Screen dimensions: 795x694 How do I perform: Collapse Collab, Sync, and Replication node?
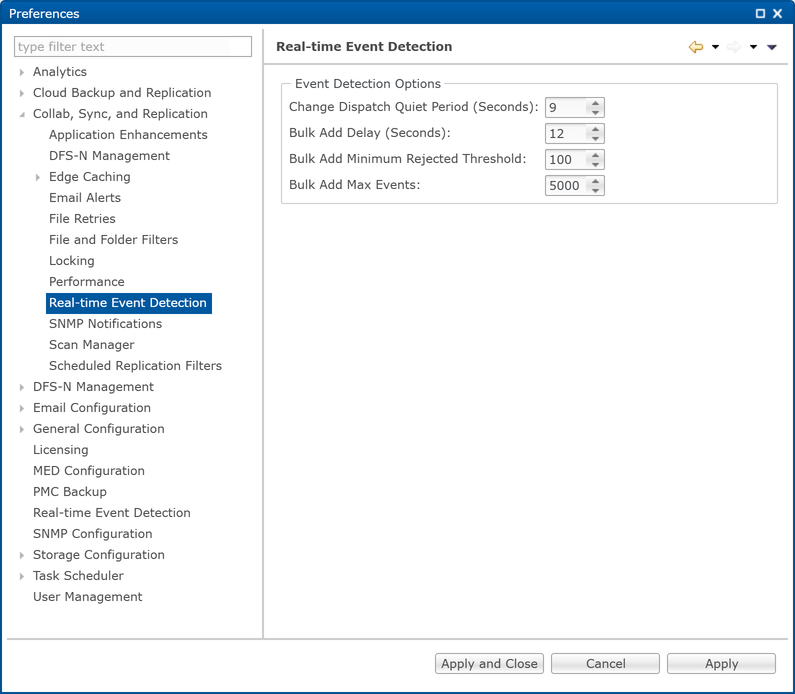22,115
